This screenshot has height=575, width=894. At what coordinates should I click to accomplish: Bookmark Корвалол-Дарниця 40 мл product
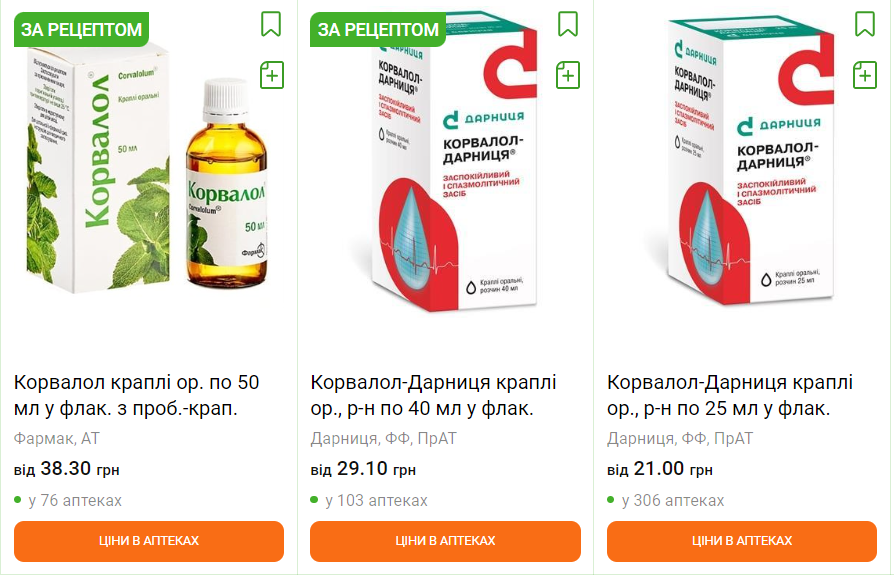tap(568, 24)
